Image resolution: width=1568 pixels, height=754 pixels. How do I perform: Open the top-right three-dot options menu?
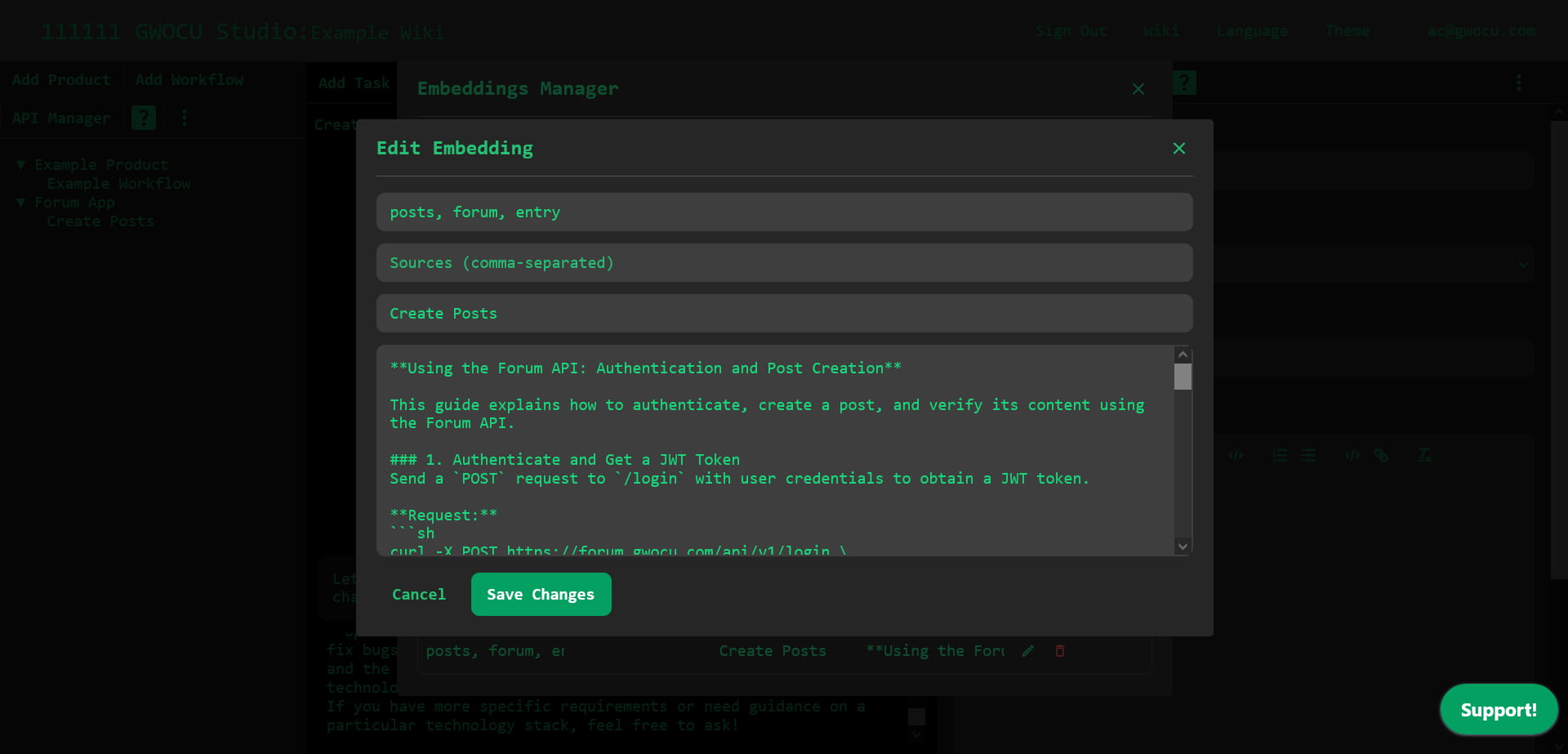(x=1518, y=83)
